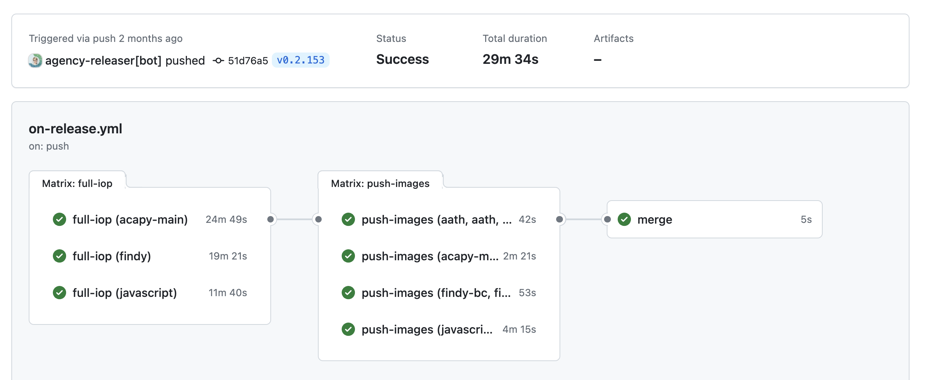
Task: Click the full-iop (acapy-main) success checkmark
Action: 59,220
